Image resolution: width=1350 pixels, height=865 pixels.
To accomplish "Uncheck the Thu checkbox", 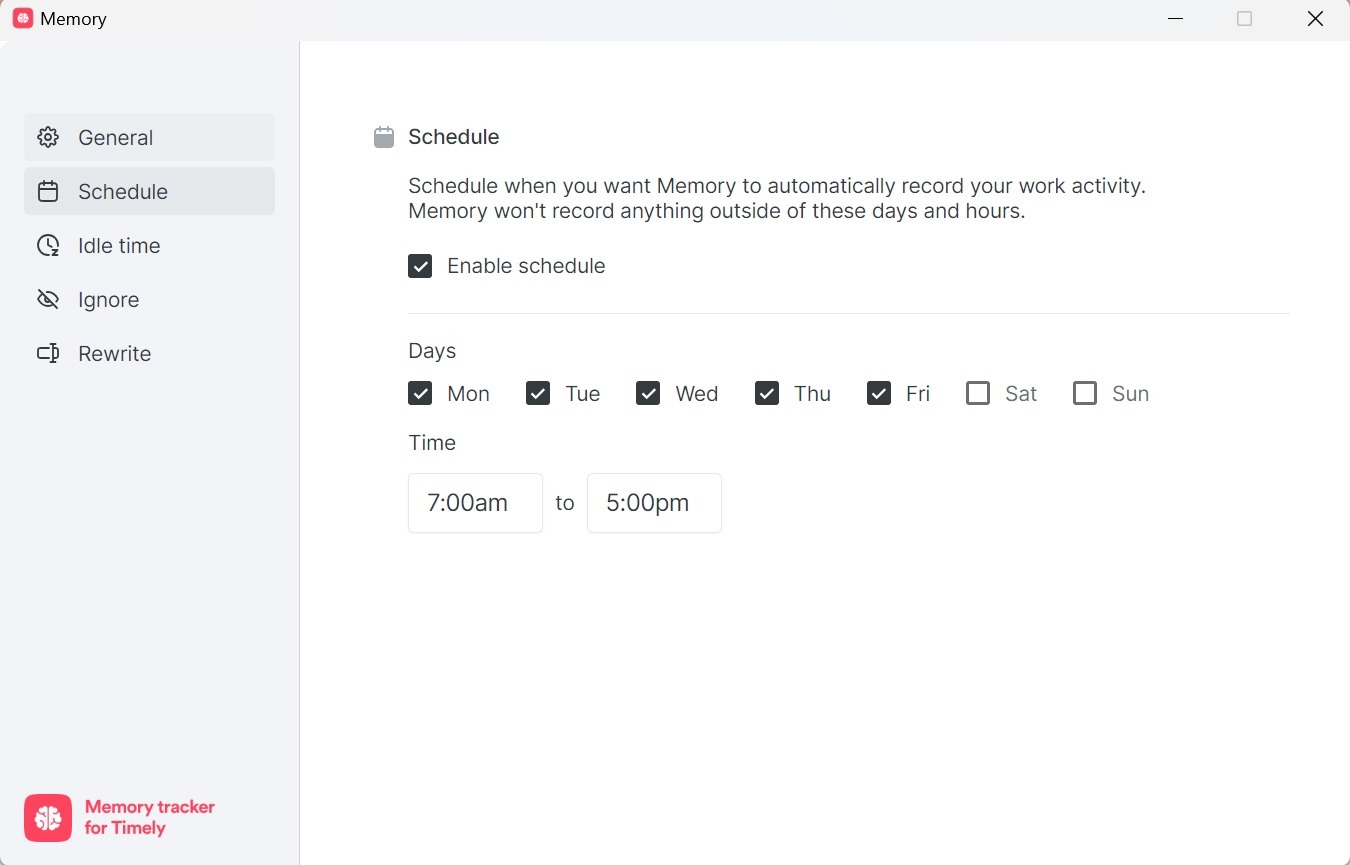I will pyautogui.click(x=766, y=393).
